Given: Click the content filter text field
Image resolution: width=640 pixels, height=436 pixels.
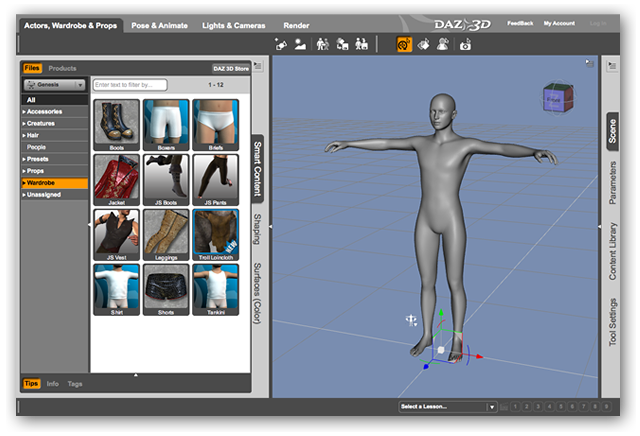Looking at the screenshot, I should pyautogui.click(x=129, y=85).
